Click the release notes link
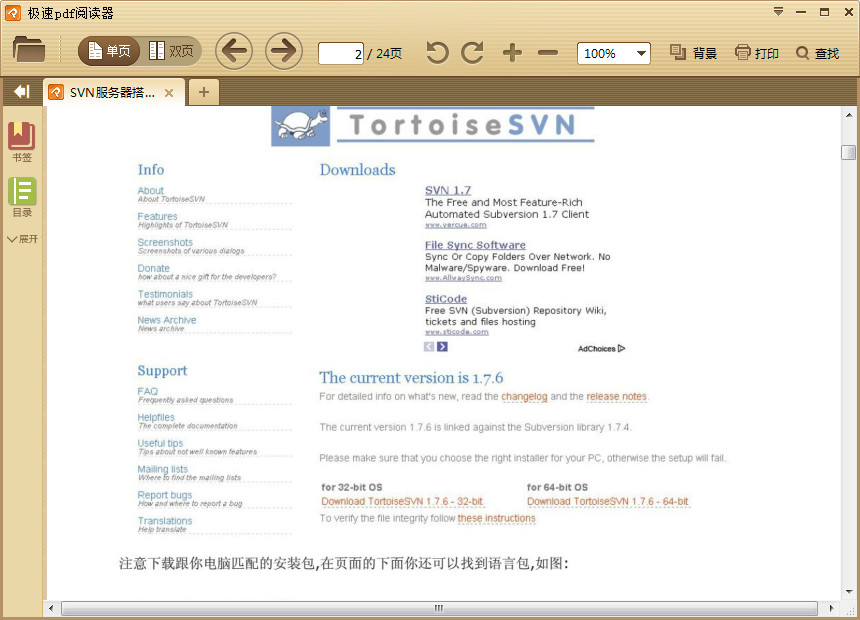Viewport: 860px width, 620px height. click(616, 396)
